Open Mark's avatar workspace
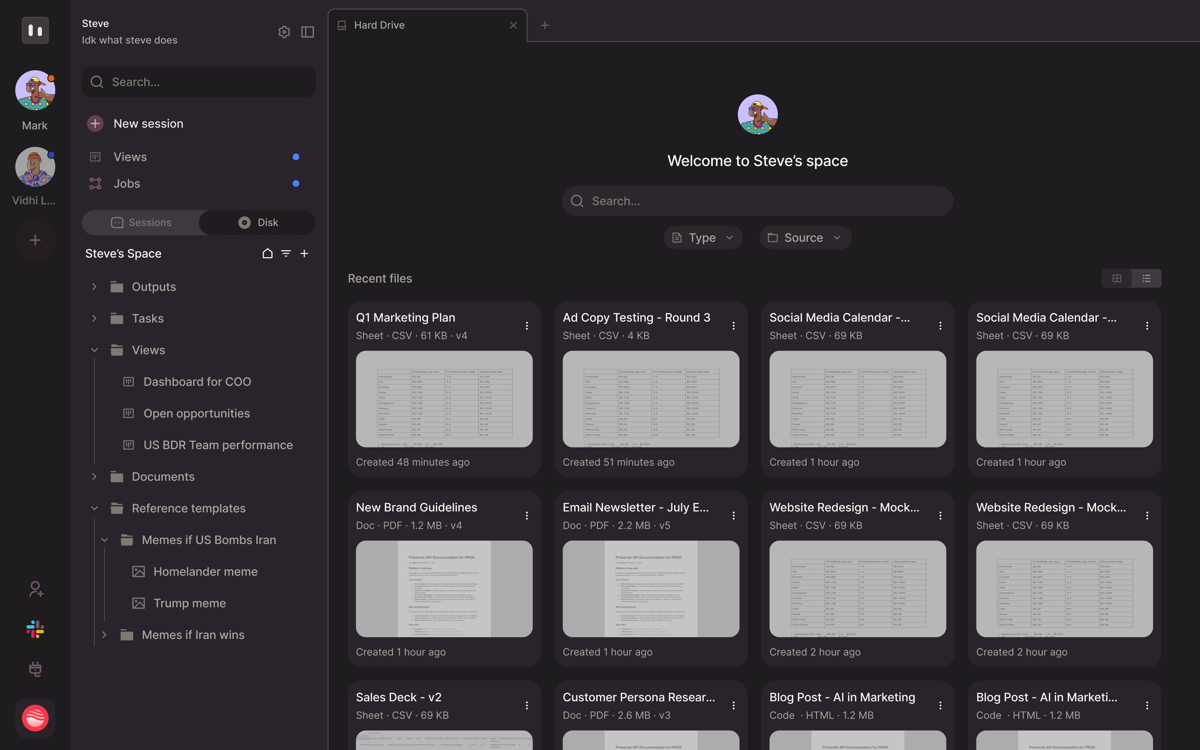This screenshot has width=1200, height=750. 35,90
